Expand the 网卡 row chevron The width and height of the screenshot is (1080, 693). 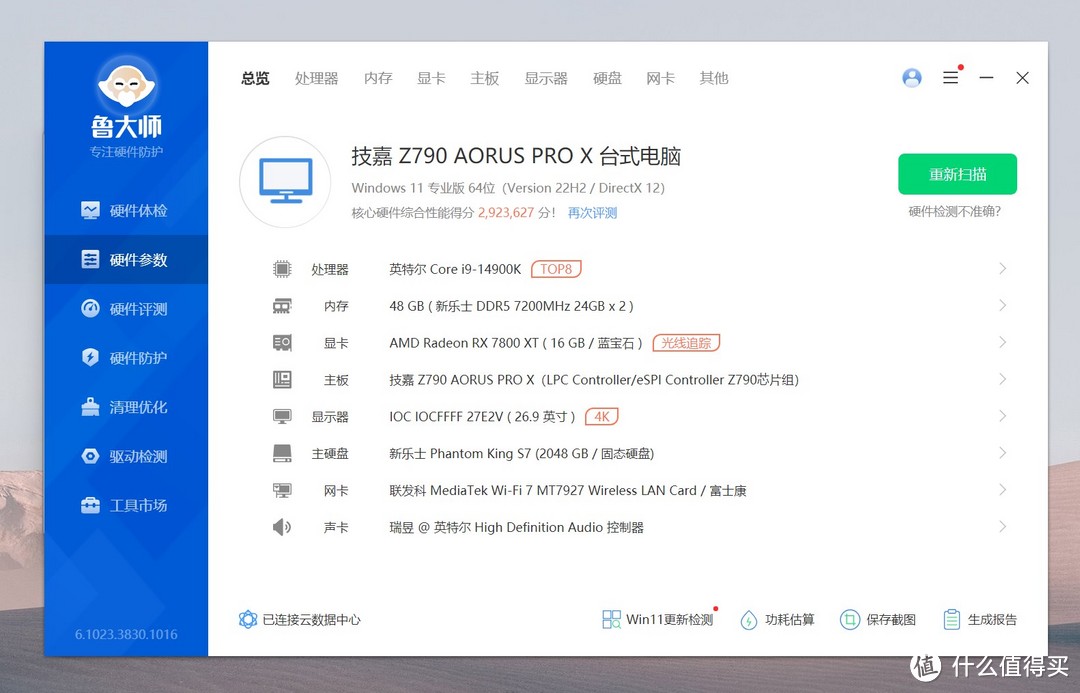(x=1003, y=490)
